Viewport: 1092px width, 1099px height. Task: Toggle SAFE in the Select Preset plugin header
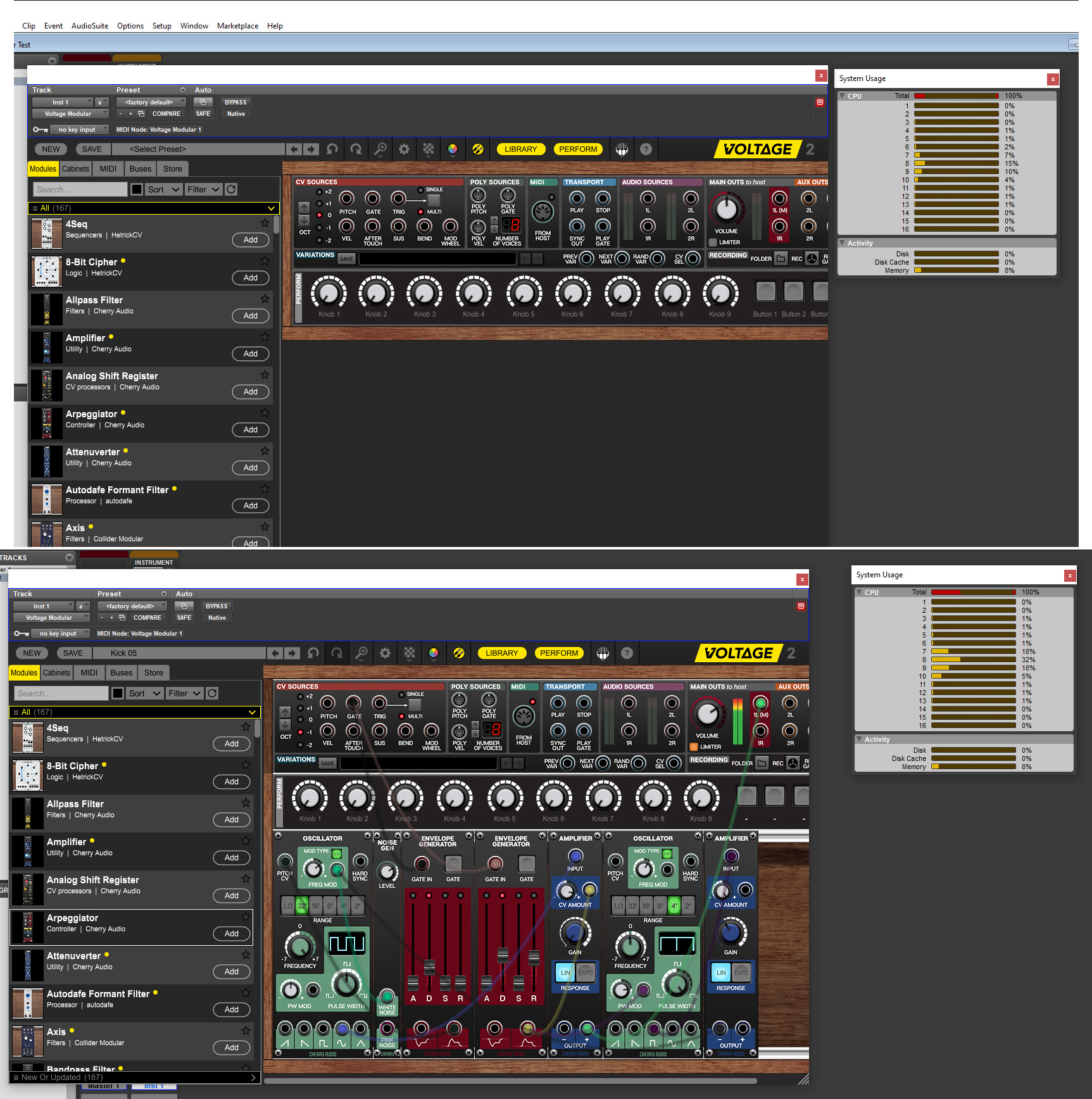203,114
